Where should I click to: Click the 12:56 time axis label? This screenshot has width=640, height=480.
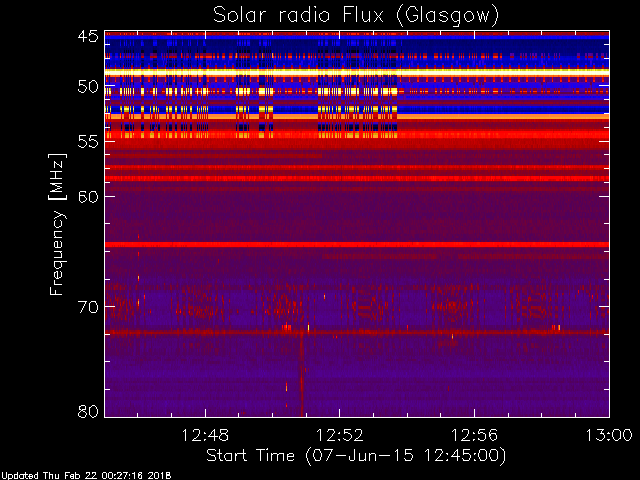pos(474,436)
